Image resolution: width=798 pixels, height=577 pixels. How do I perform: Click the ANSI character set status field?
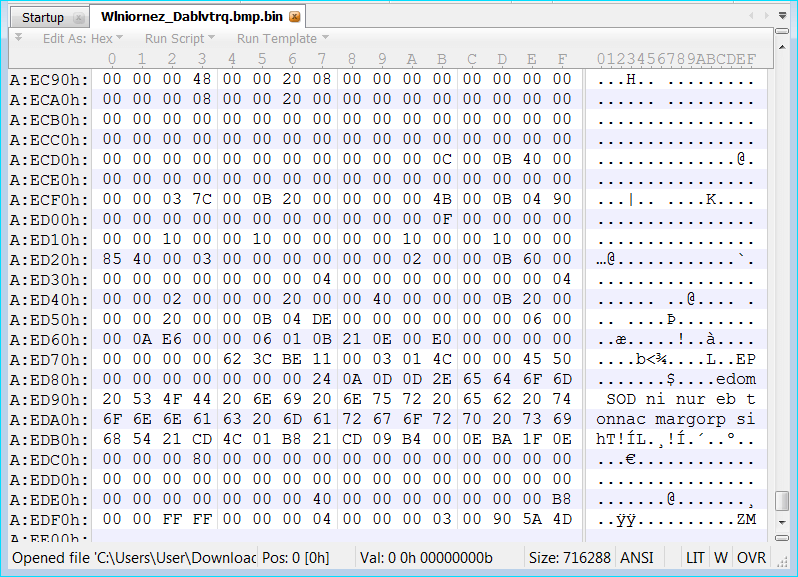636,557
